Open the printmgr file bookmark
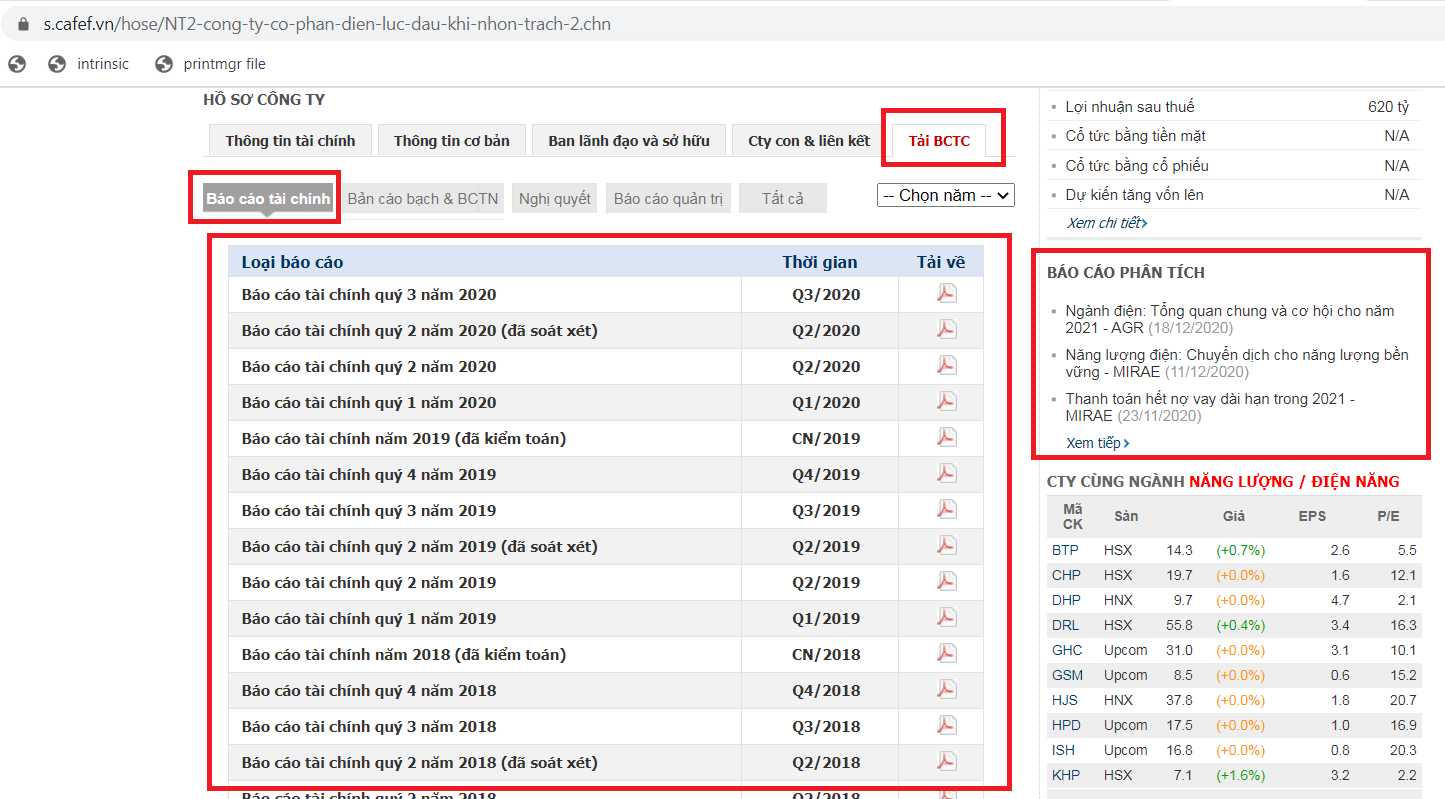Image resolution: width=1445 pixels, height=799 pixels. click(x=223, y=64)
